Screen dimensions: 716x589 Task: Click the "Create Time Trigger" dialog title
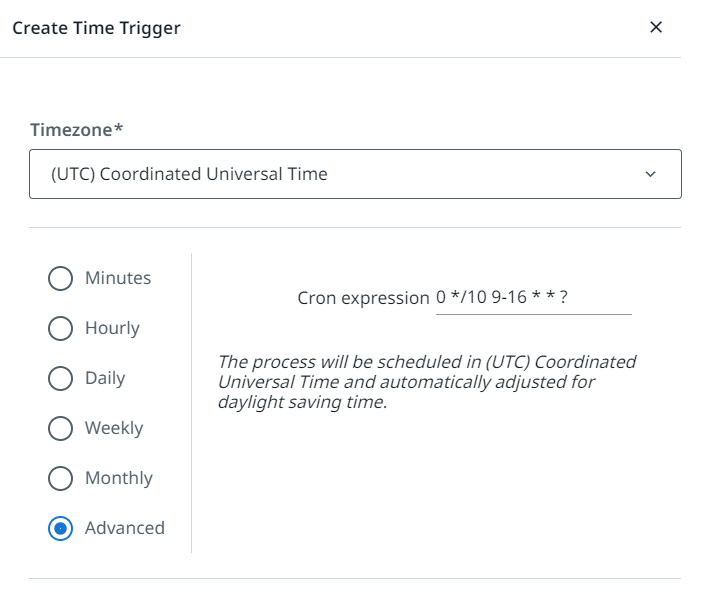(x=96, y=28)
